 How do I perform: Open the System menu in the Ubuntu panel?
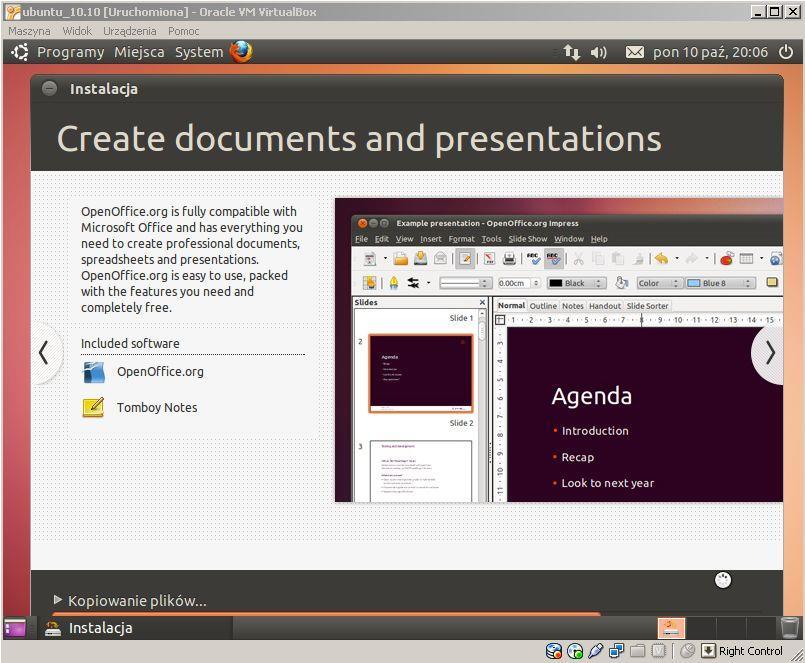(199, 52)
